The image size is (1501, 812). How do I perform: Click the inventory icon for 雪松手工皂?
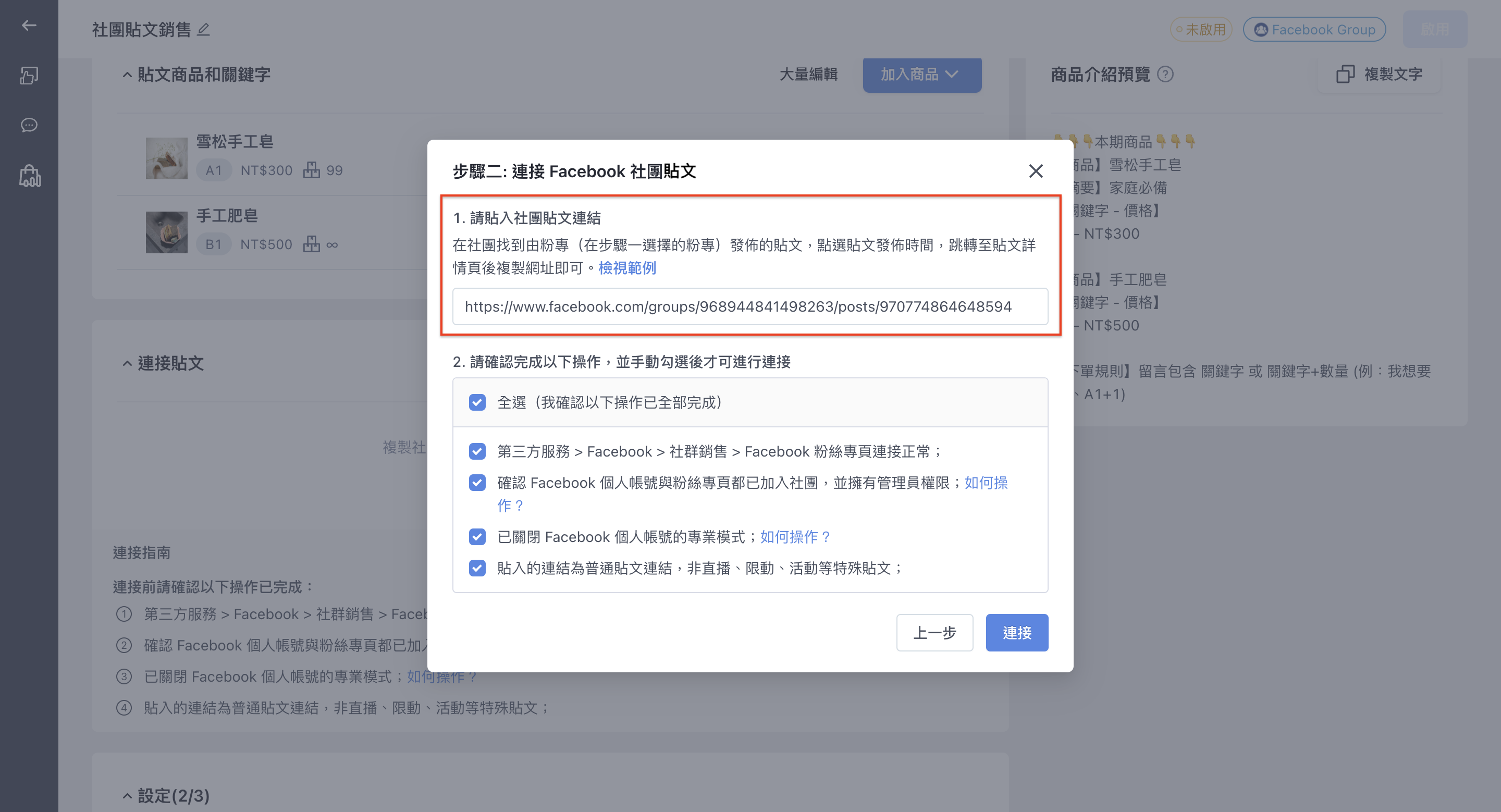312,170
